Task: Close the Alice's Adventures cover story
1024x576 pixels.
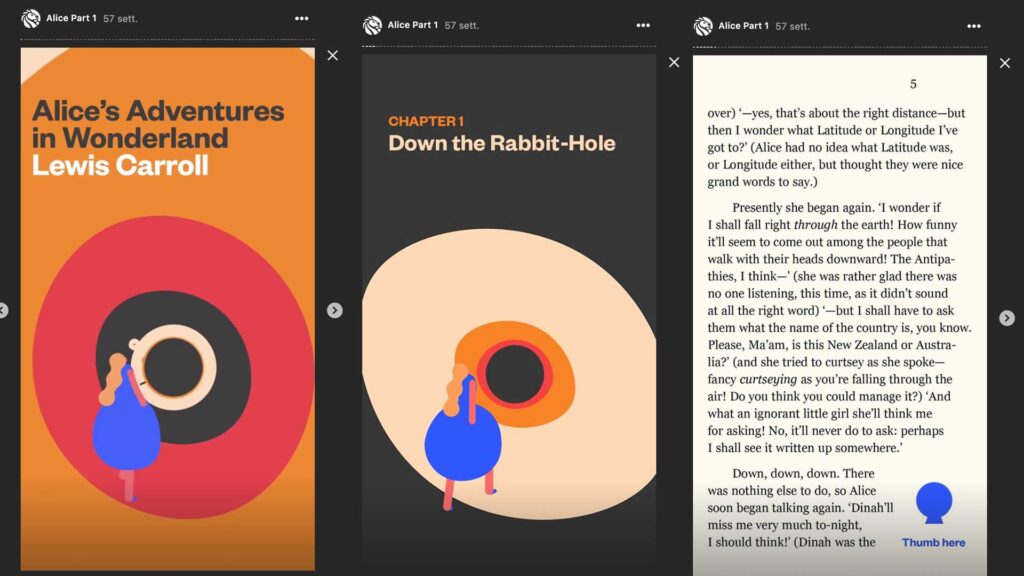Action: pos(332,56)
